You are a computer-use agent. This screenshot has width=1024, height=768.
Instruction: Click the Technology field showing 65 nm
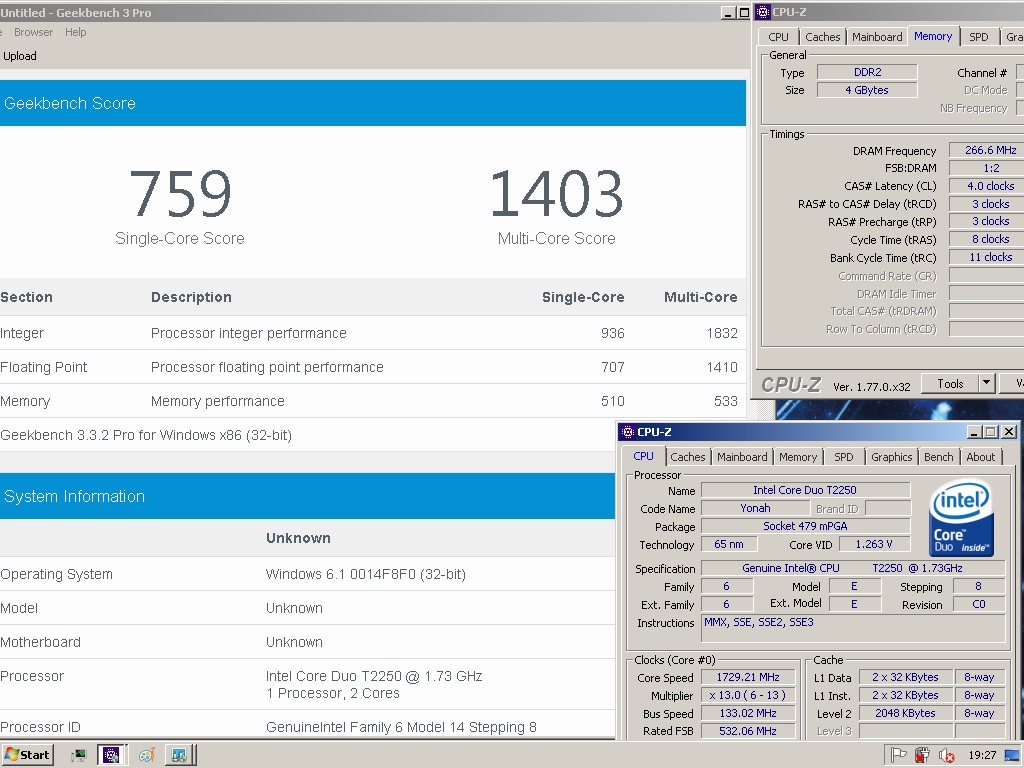(x=729, y=544)
